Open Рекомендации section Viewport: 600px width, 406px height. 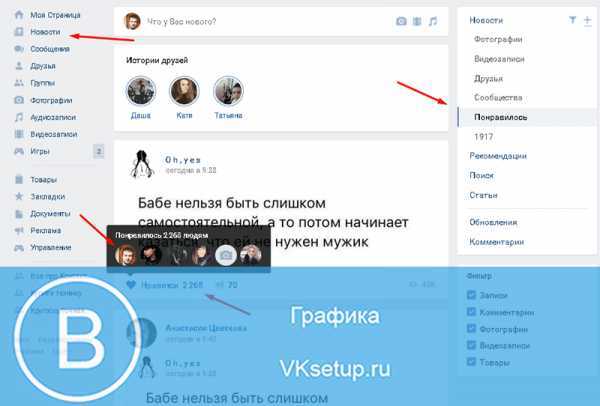pyautogui.click(x=498, y=156)
